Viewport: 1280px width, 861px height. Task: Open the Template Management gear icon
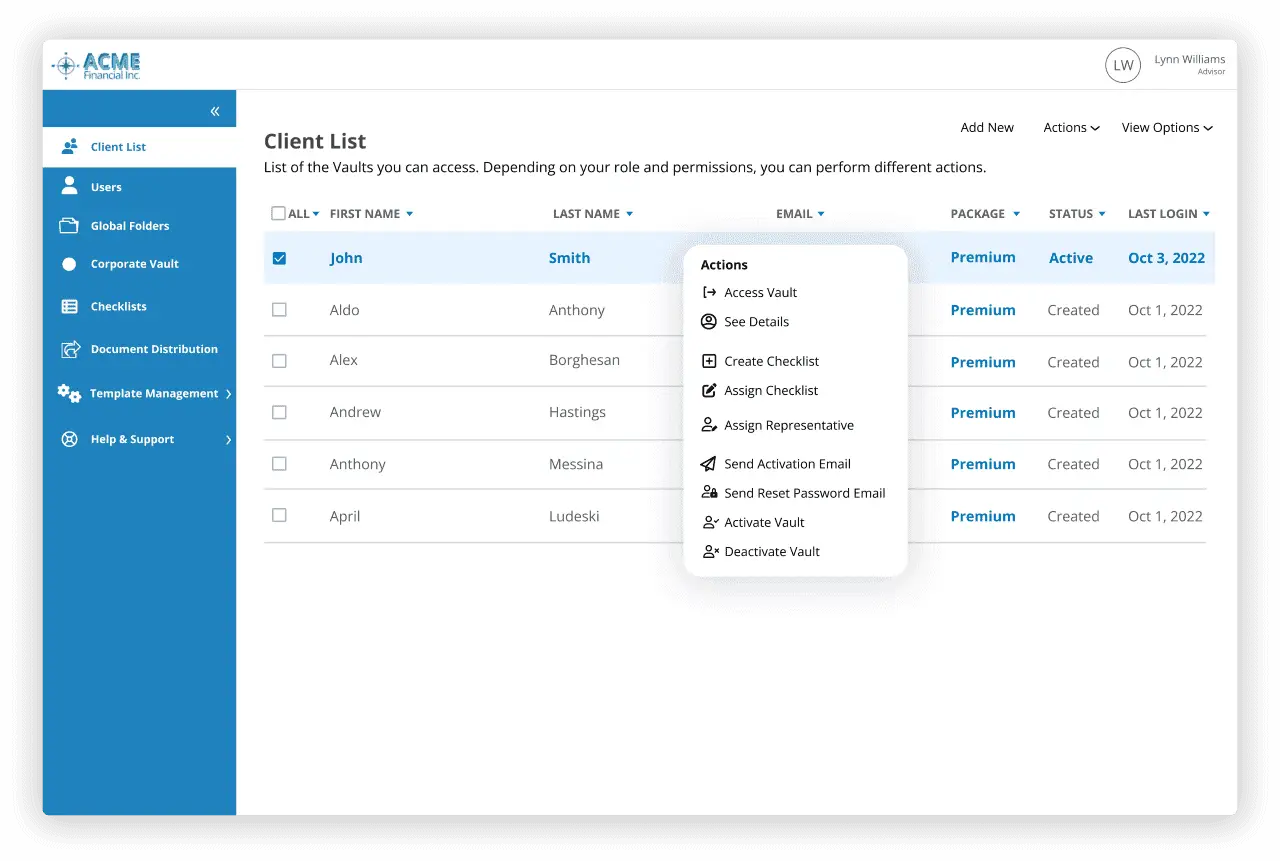(69, 394)
